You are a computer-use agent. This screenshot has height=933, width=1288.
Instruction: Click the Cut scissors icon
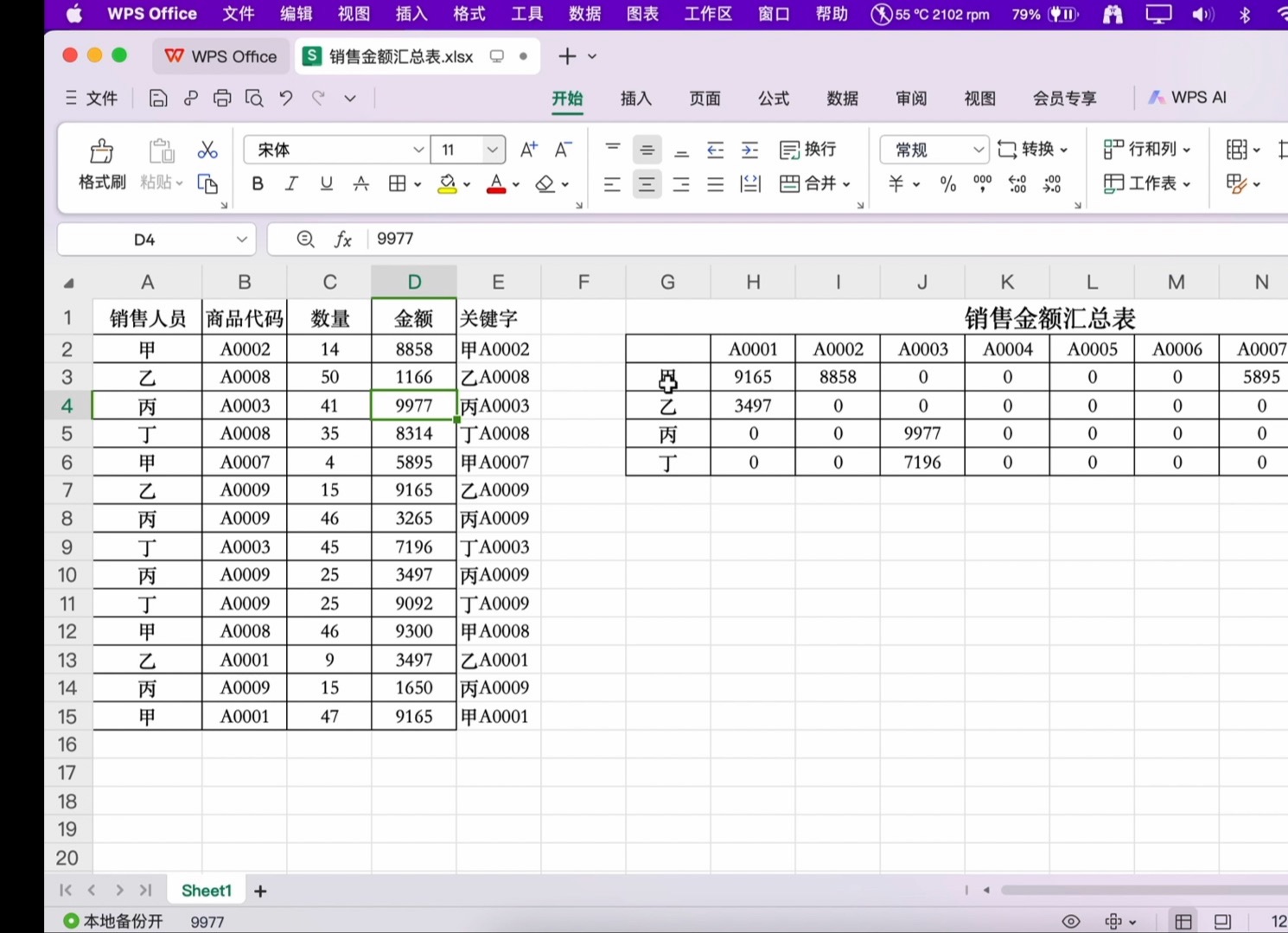click(207, 150)
